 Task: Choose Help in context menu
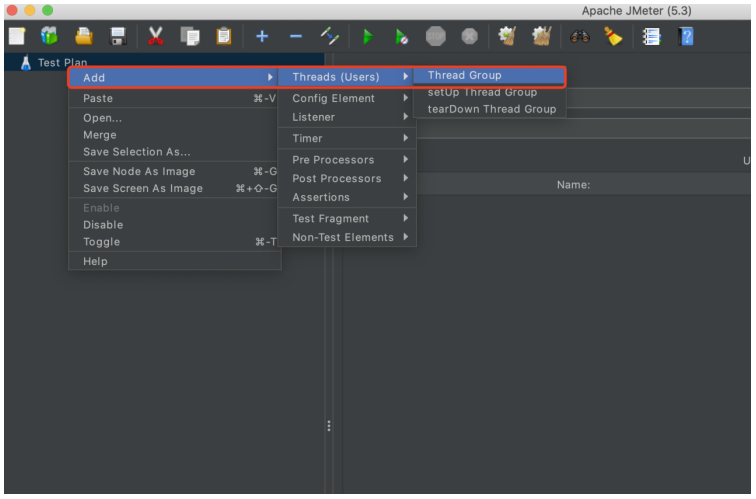click(x=175, y=261)
